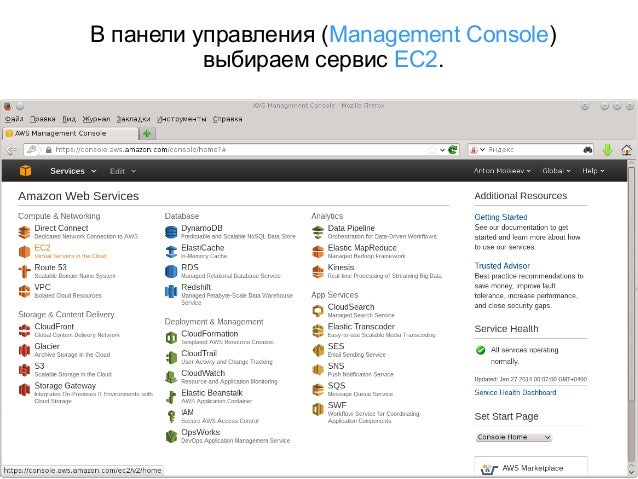This screenshot has height=479, width=638.
Task: Click the search binoculars icon
Action: pyautogui.click(x=588, y=150)
